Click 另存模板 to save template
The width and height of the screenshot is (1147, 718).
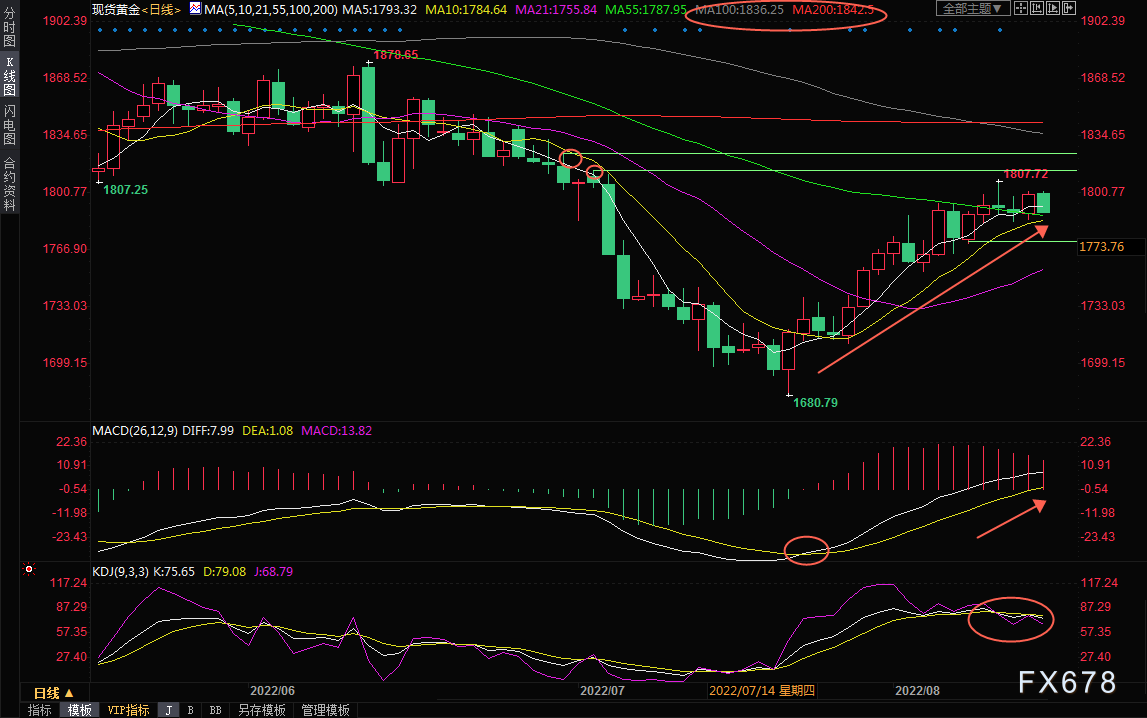coord(261,710)
